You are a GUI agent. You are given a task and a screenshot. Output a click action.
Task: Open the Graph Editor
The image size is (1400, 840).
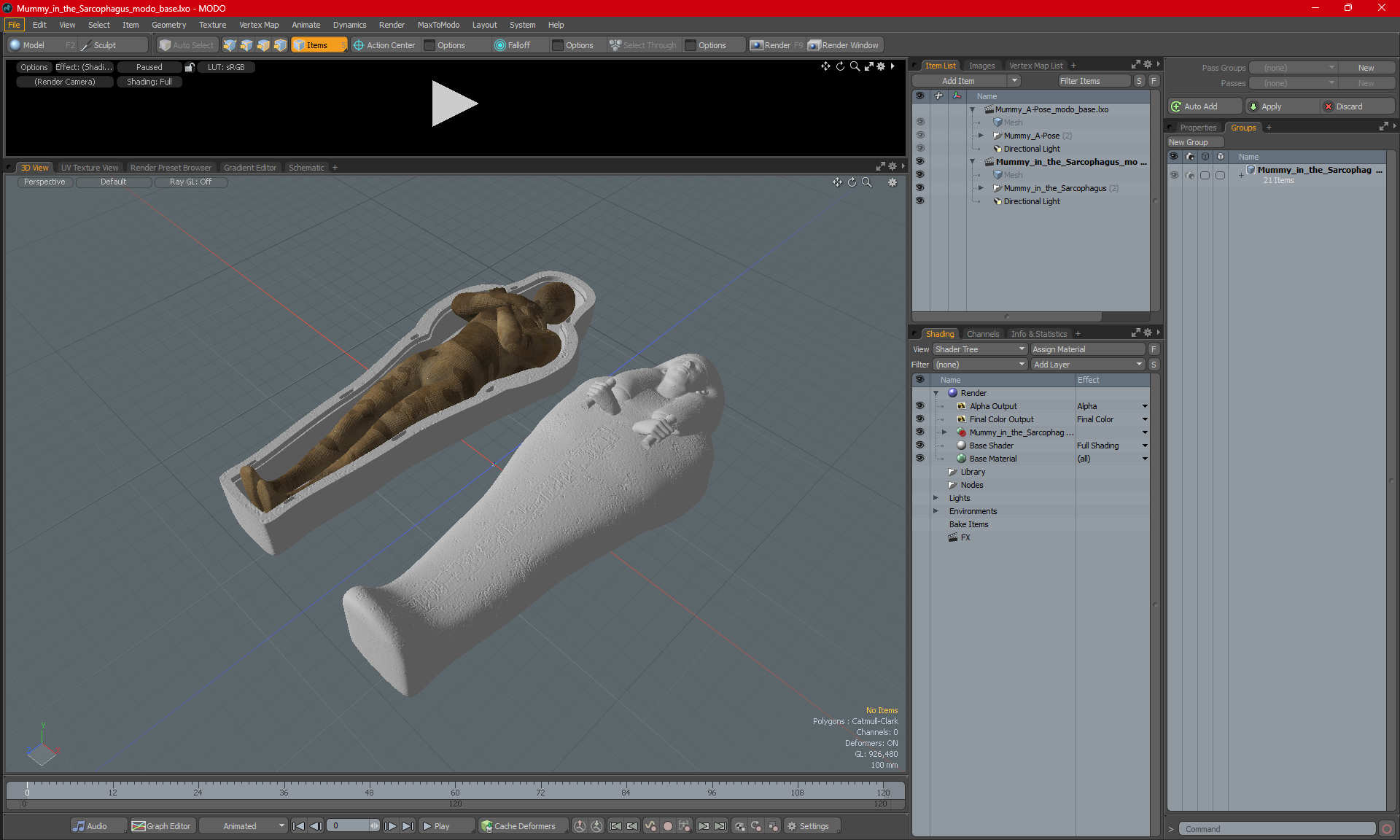[162, 826]
